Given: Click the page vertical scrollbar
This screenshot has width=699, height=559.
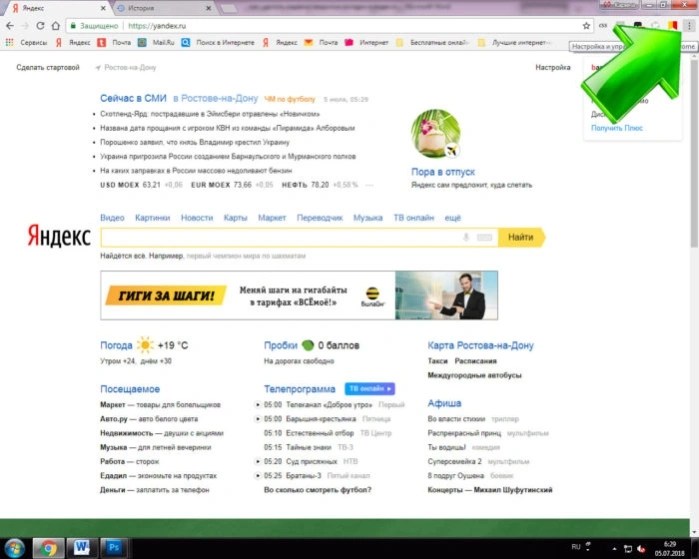Looking at the screenshot, I should click(x=694, y=154).
